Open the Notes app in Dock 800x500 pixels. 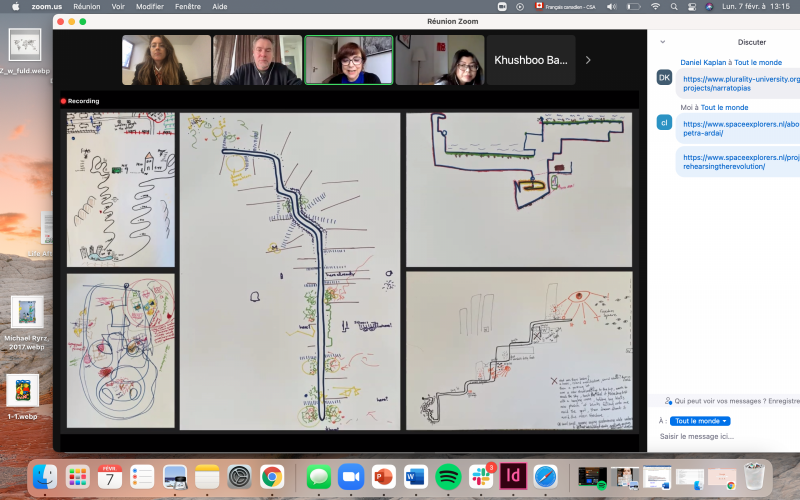pyautogui.click(x=207, y=477)
